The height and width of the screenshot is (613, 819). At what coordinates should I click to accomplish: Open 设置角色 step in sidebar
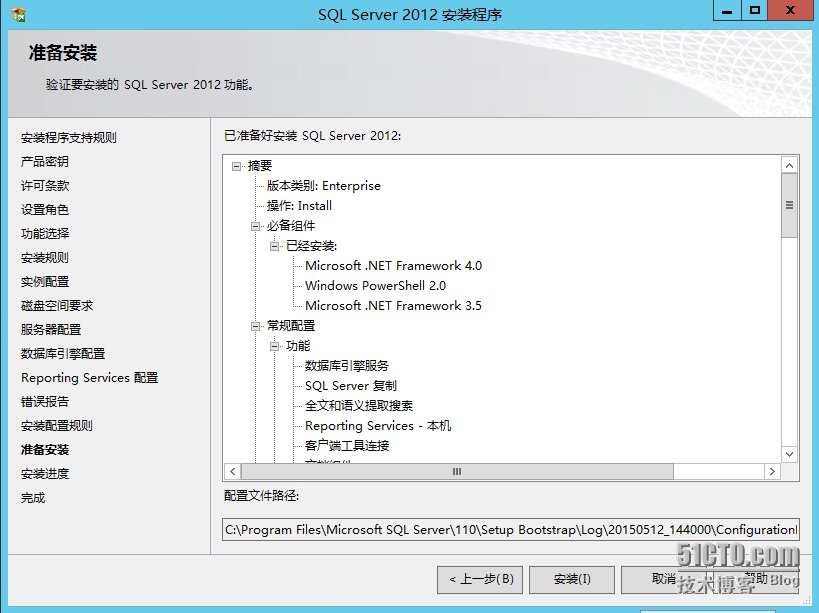coord(44,210)
